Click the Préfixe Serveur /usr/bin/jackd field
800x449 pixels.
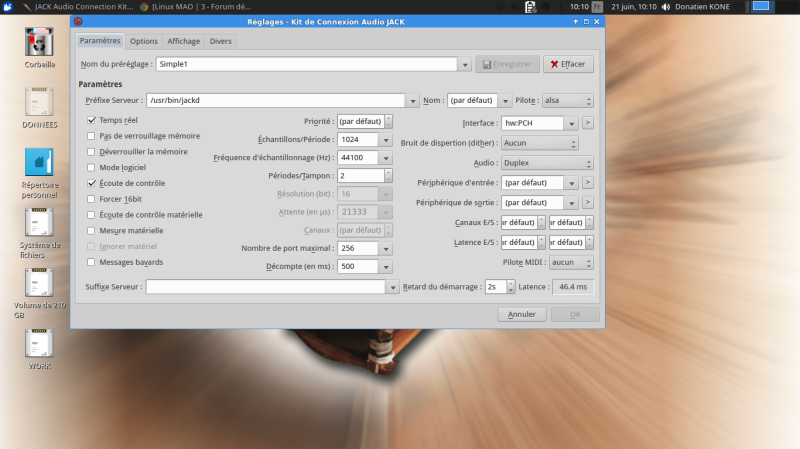276,101
